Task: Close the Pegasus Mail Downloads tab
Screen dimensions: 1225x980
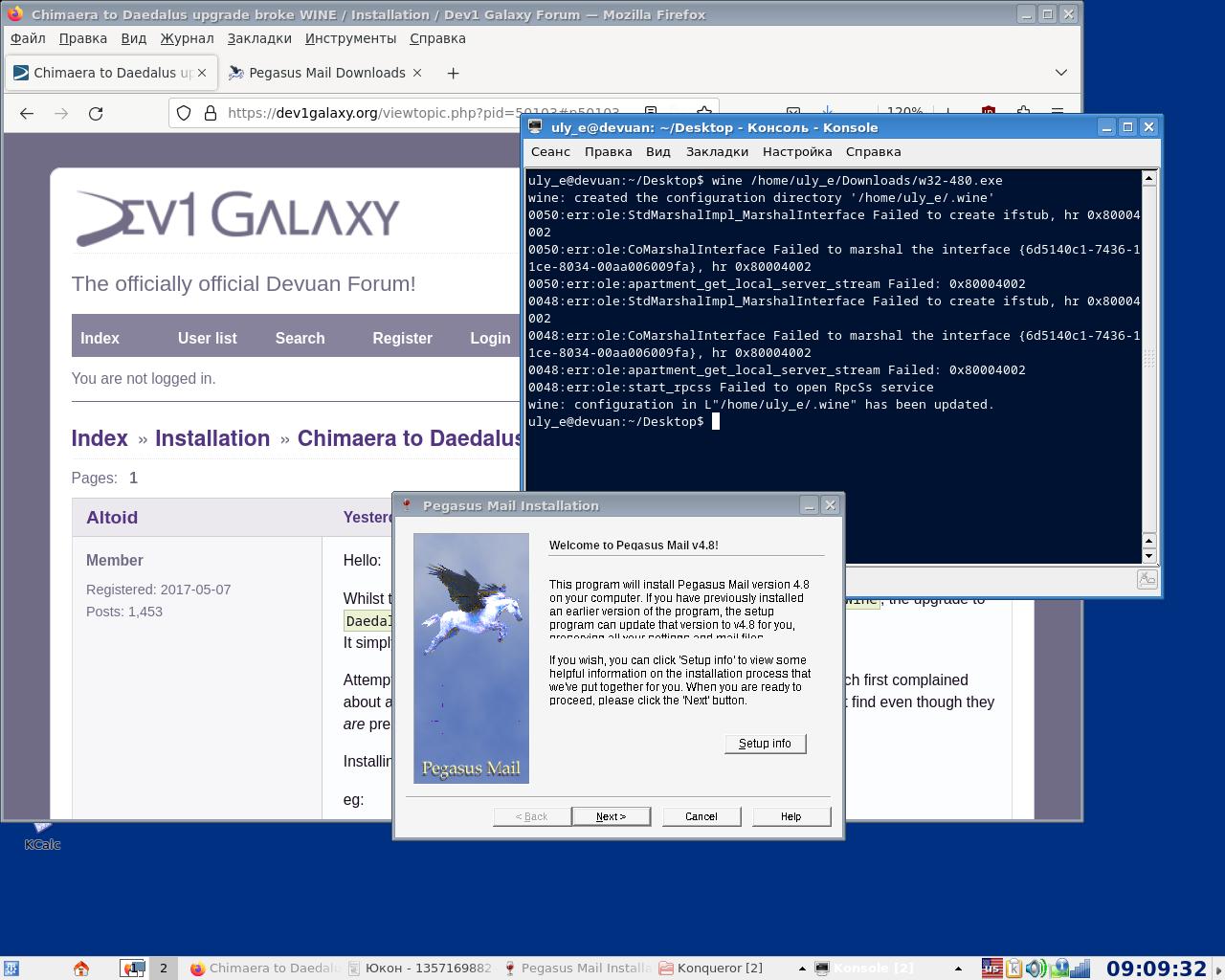Action: [x=416, y=73]
